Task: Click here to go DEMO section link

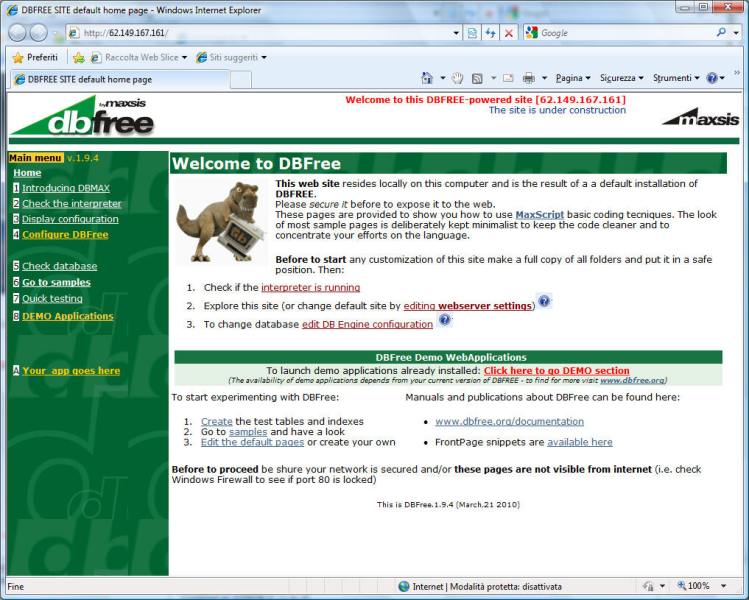Action: click(556, 371)
